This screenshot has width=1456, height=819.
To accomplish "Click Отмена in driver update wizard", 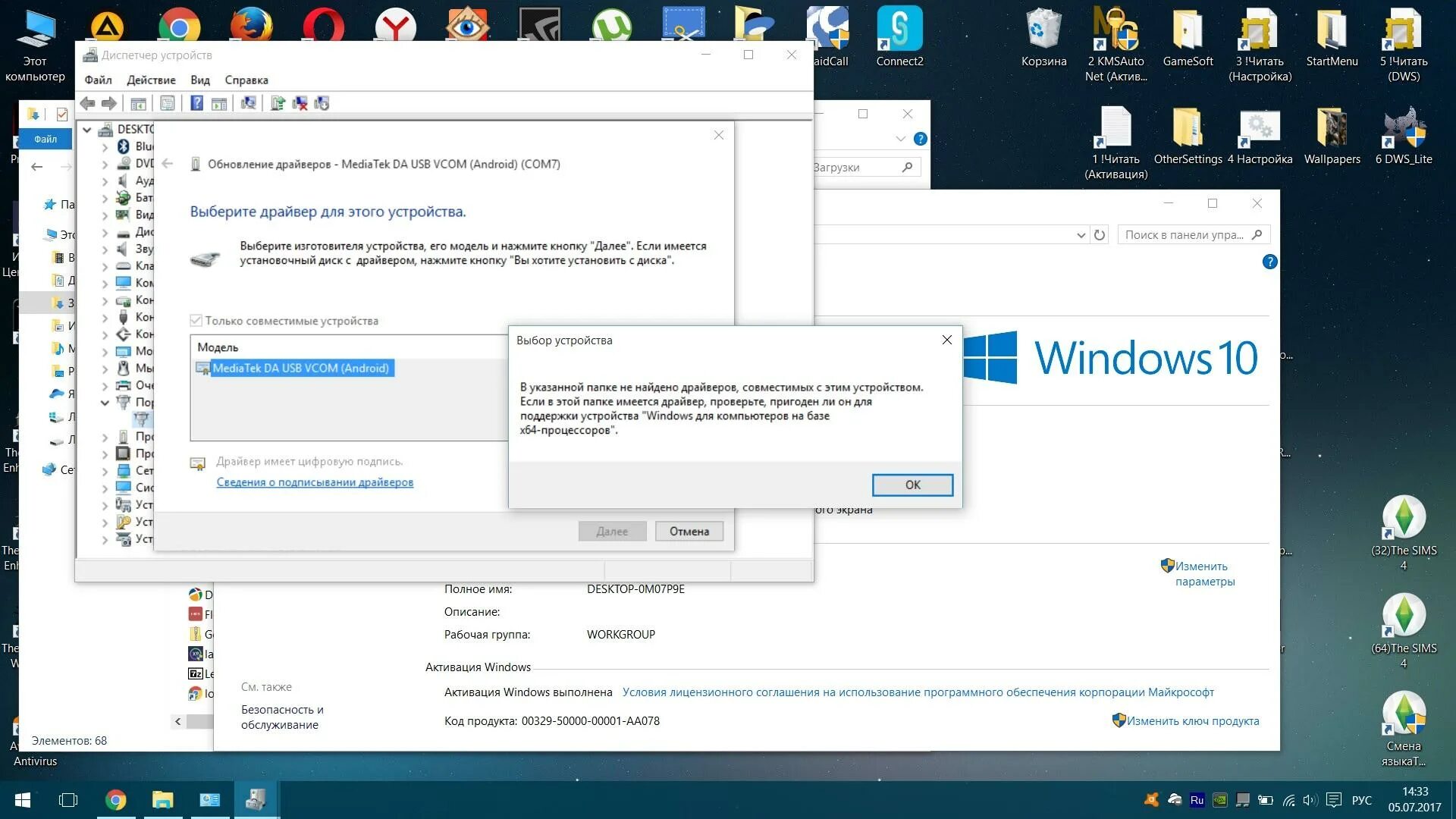I will [x=689, y=532].
